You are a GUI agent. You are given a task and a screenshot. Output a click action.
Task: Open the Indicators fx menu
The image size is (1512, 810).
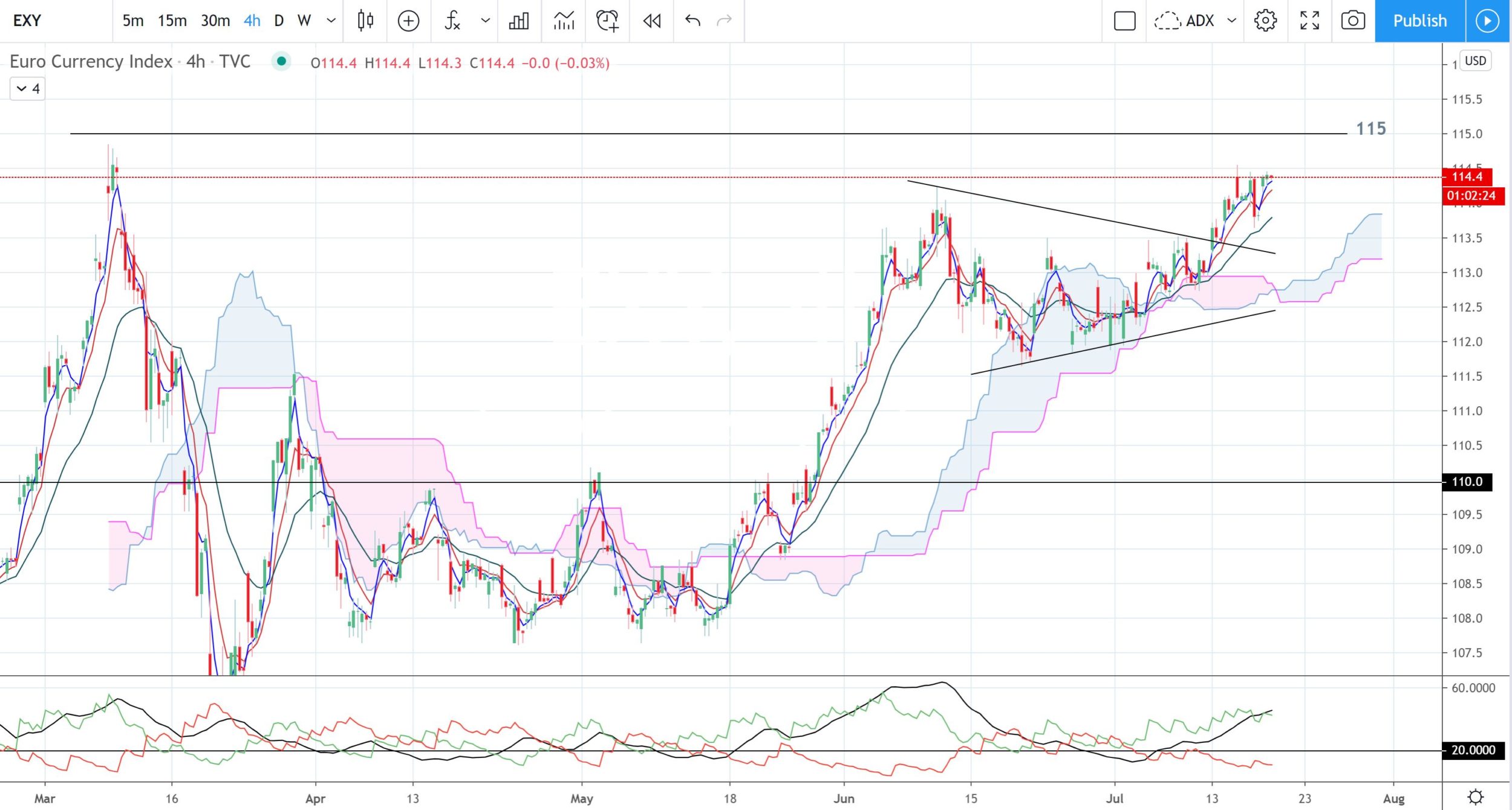(452, 21)
